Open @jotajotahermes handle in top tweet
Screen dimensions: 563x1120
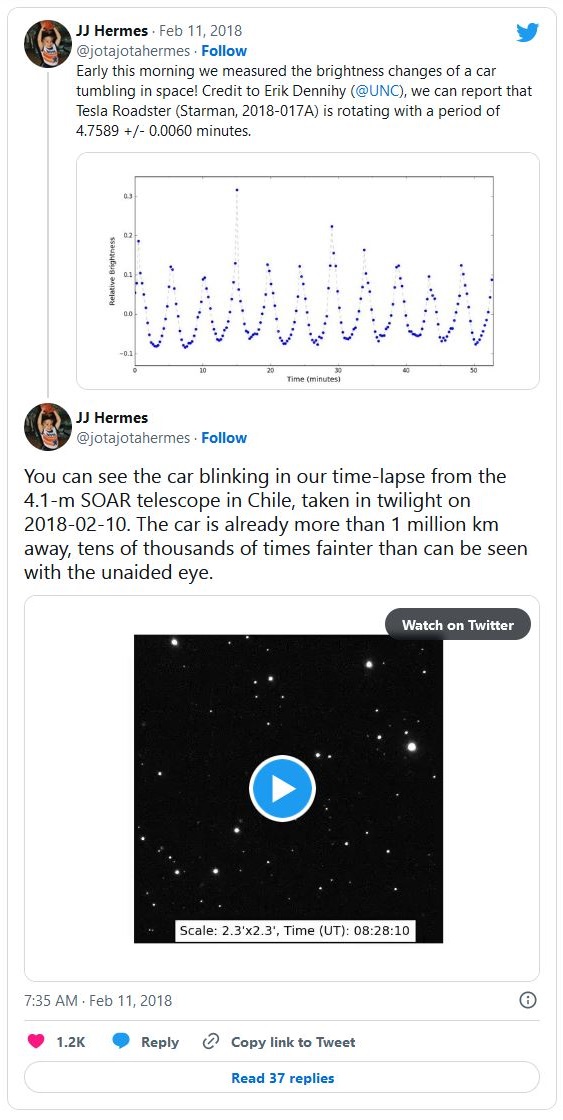coord(134,51)
